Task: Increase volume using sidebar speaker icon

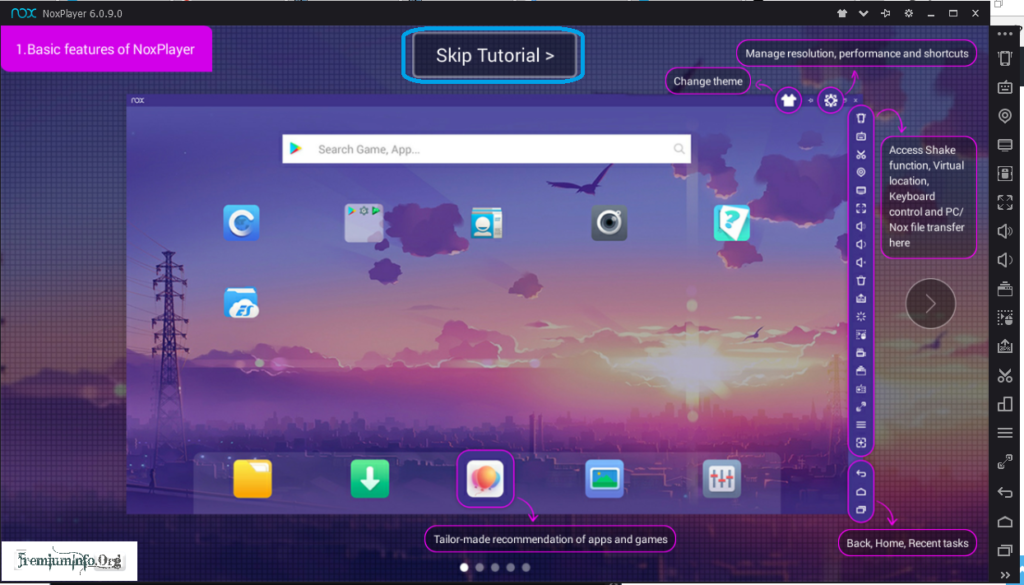Action: (x=1004, y=230)
